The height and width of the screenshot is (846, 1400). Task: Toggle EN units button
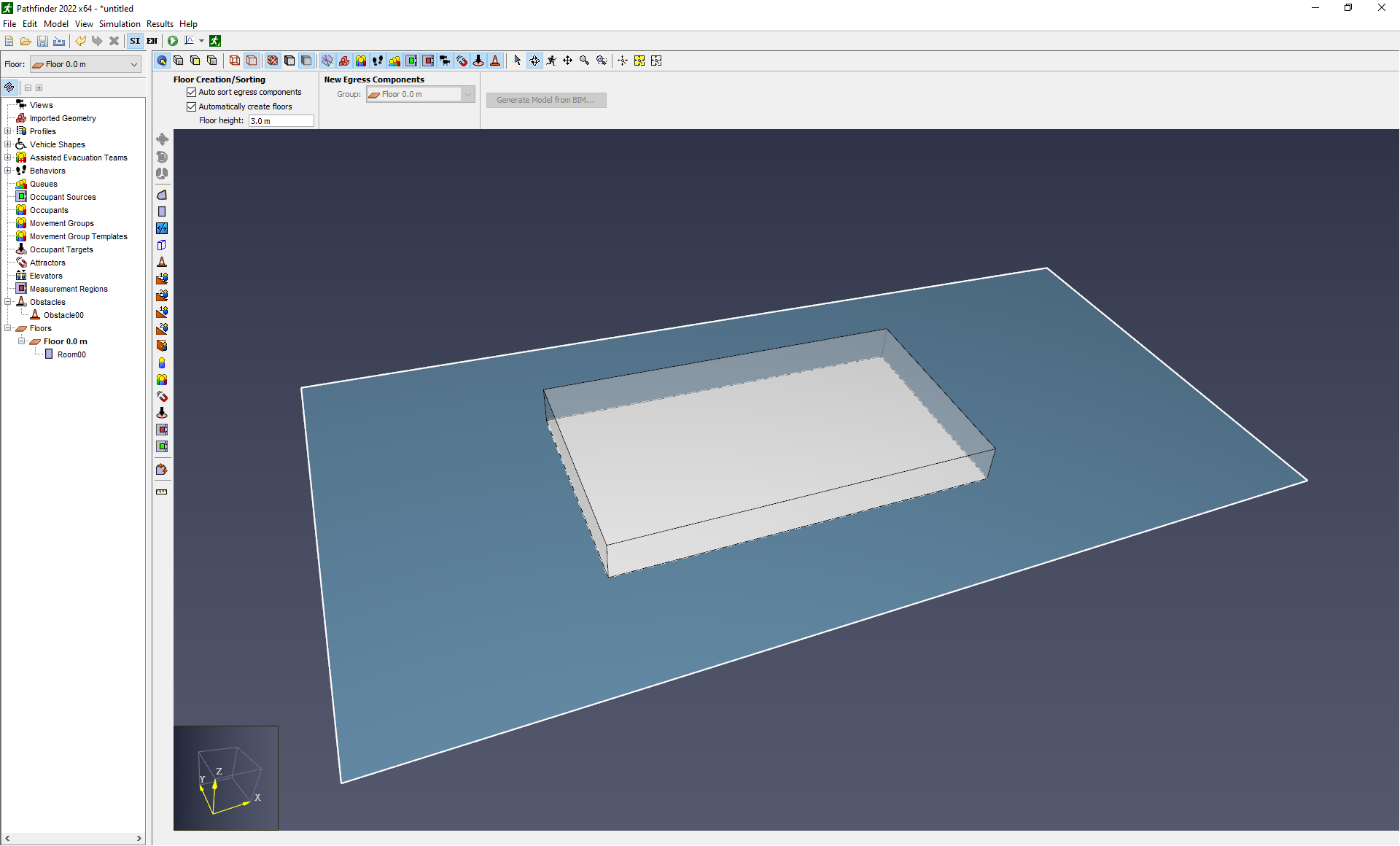tap(152, 41)
